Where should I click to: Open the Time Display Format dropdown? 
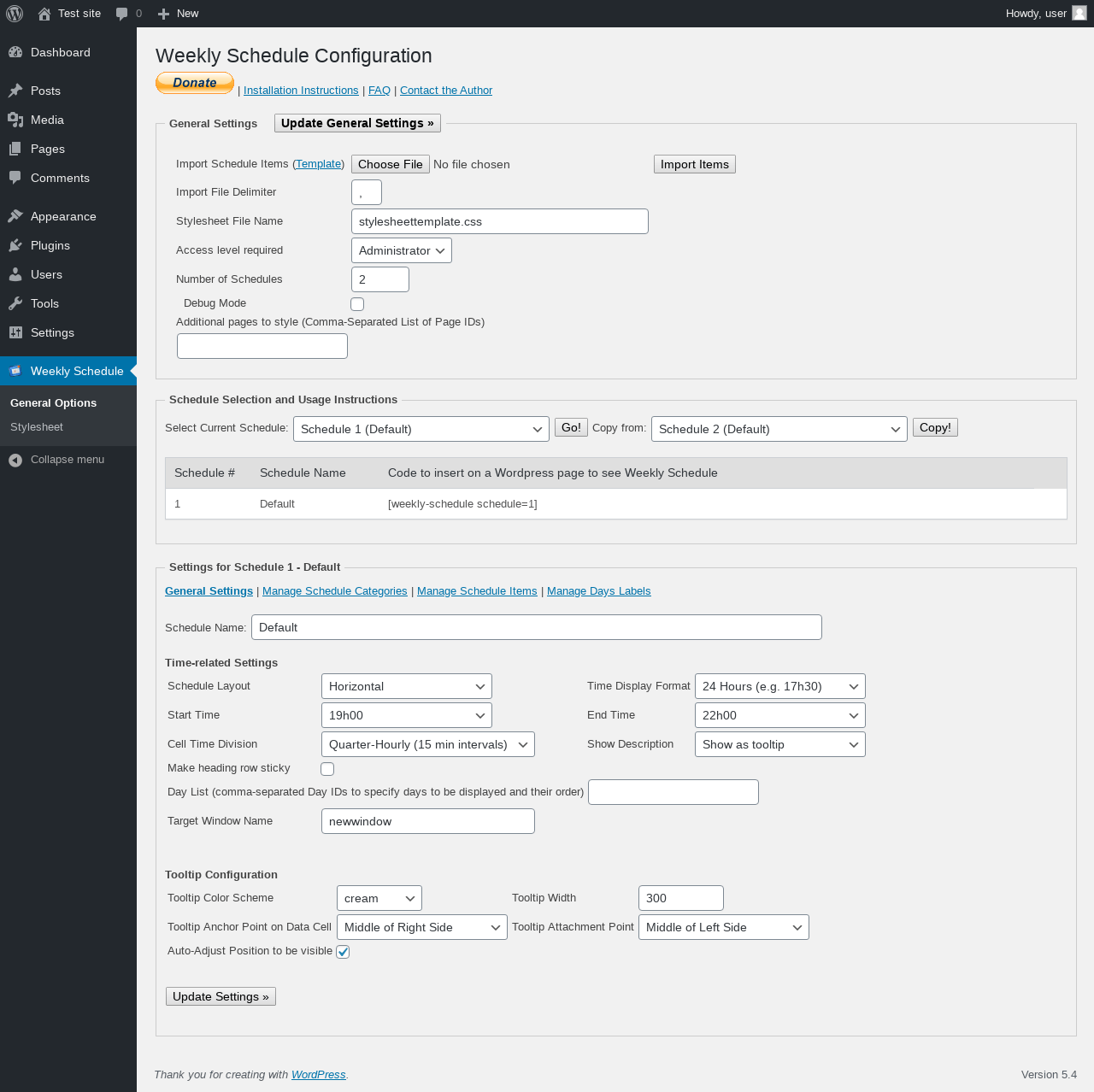780,686
